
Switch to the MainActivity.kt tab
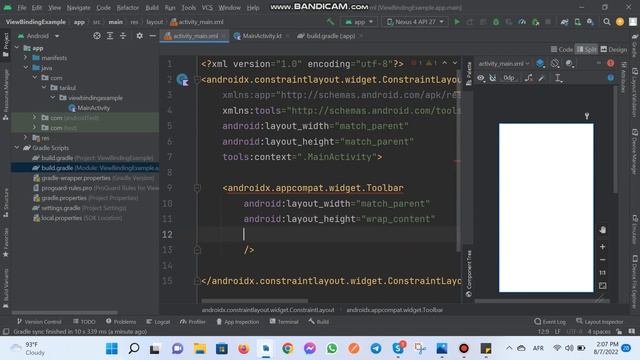[x=262, y=36]
